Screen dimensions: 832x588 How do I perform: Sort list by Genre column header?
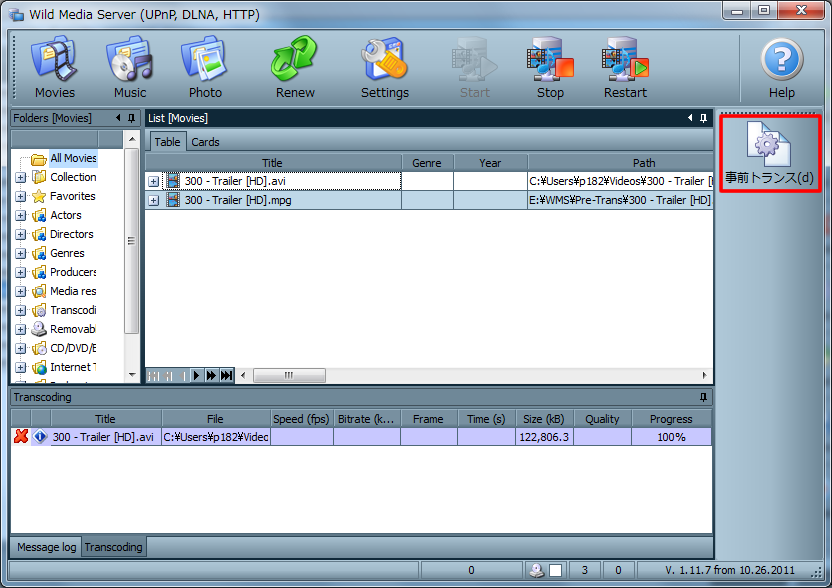pos(427,163)
